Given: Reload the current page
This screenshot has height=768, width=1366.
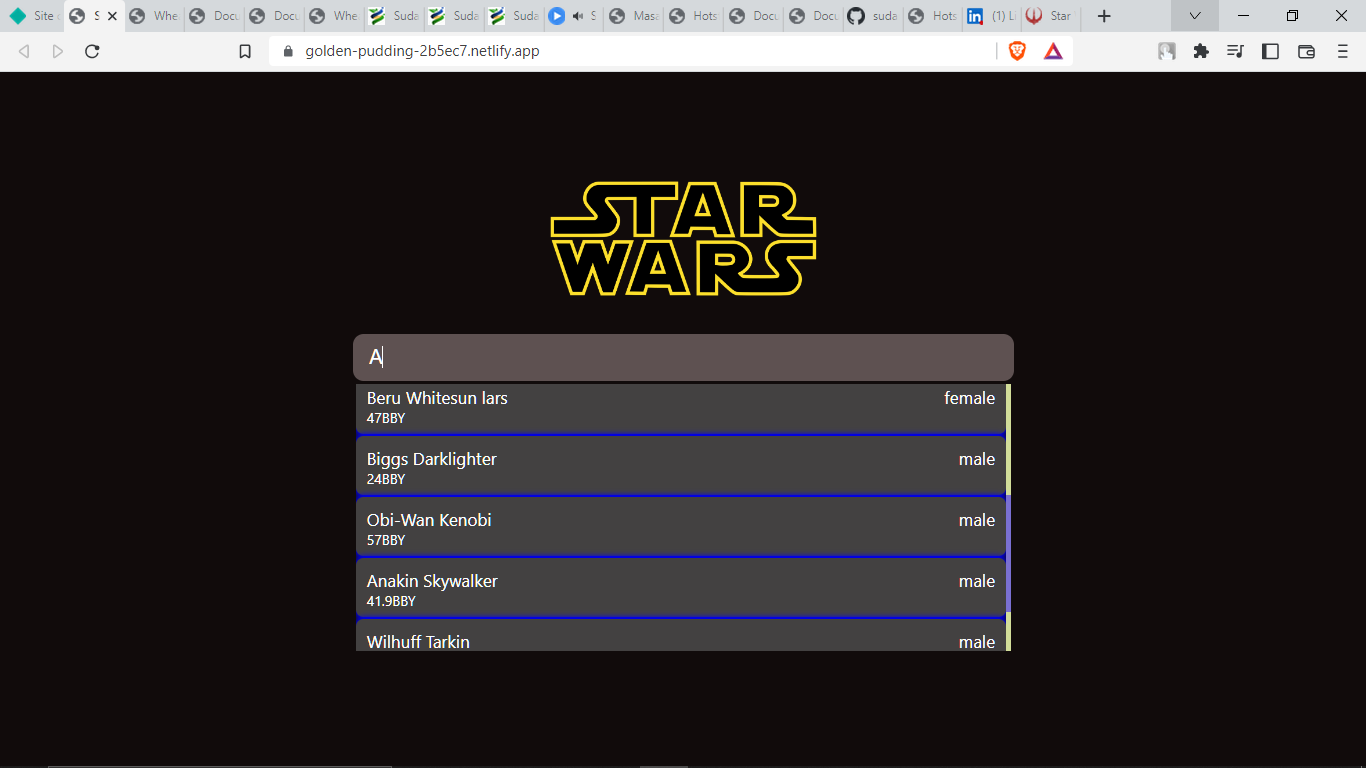Looking at the screenshot, I should click(x=92, y=51).
